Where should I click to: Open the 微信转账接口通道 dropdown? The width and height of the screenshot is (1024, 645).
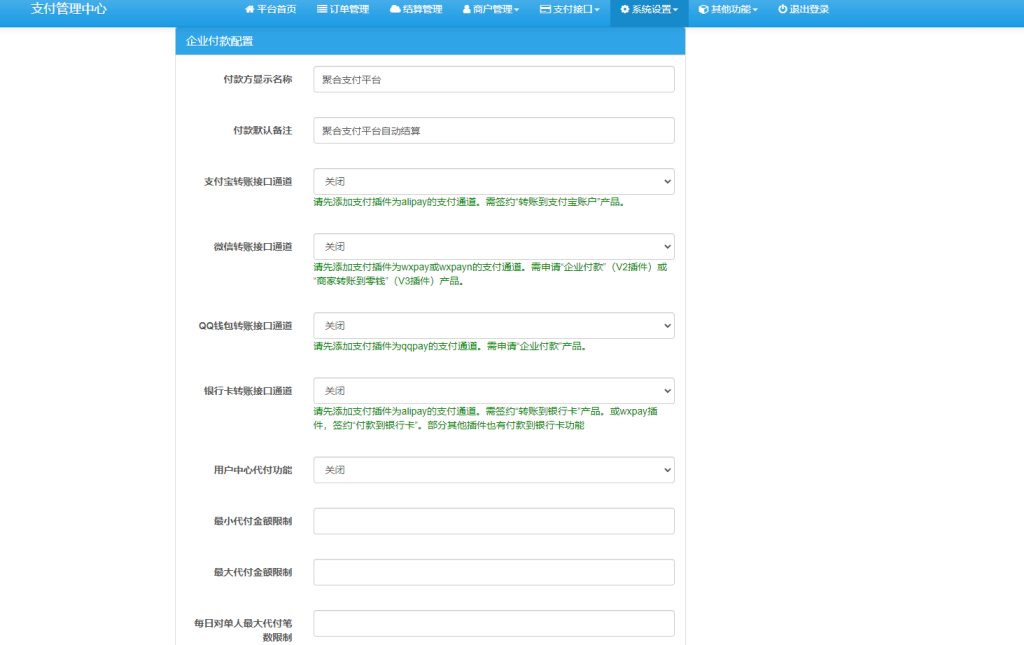[494, 247]
